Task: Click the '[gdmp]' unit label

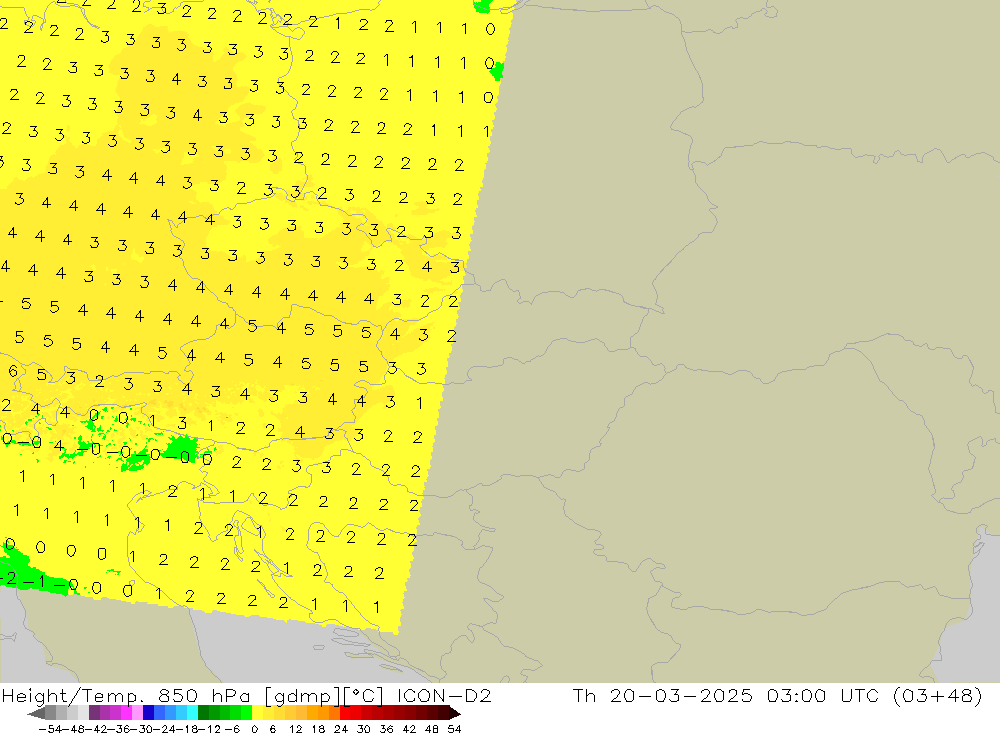Action: click(302, 696)
